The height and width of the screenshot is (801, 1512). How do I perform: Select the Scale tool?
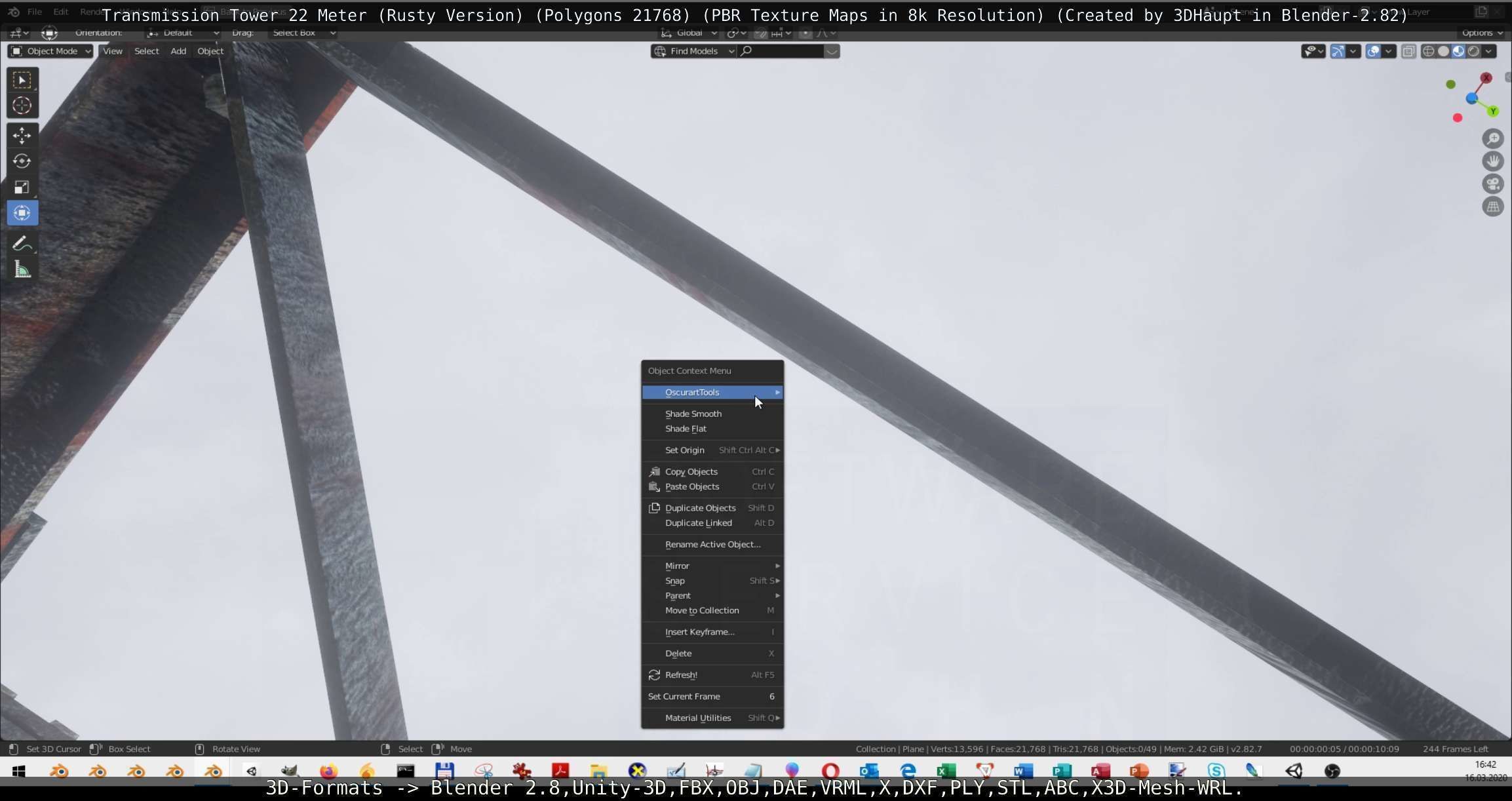click(x=22, y=187)
